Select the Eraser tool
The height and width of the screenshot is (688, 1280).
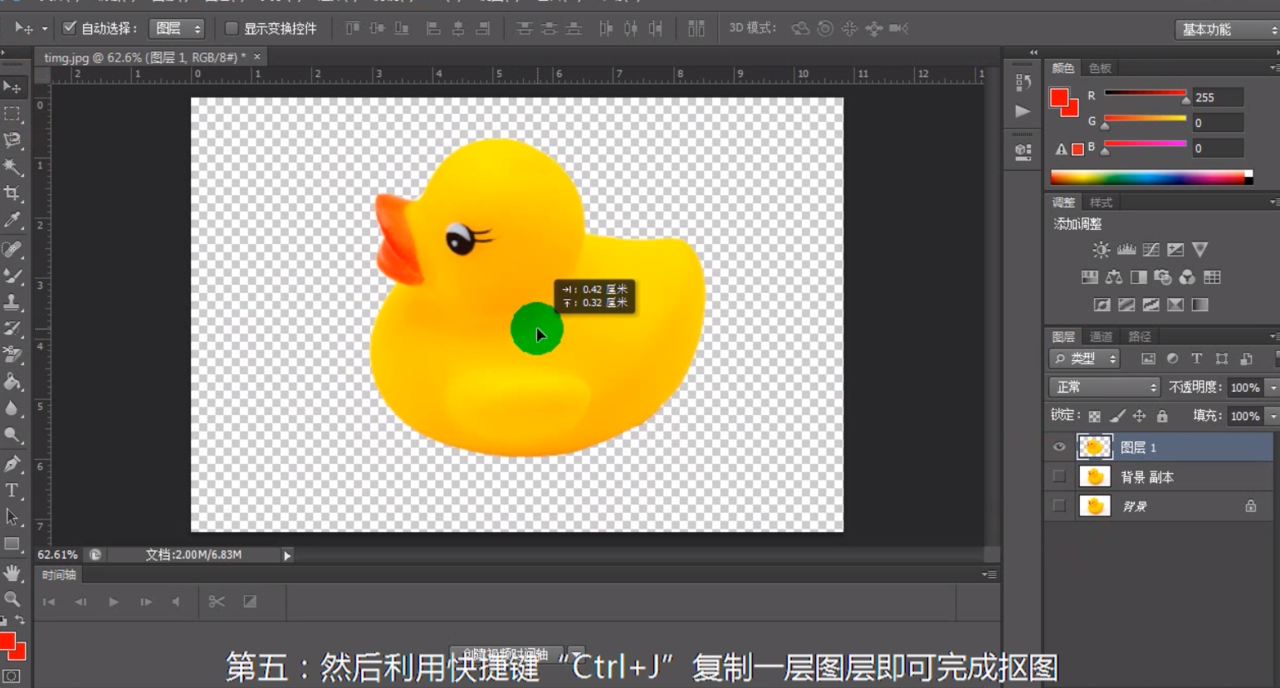pyautogui.click(x=12, y=354)
